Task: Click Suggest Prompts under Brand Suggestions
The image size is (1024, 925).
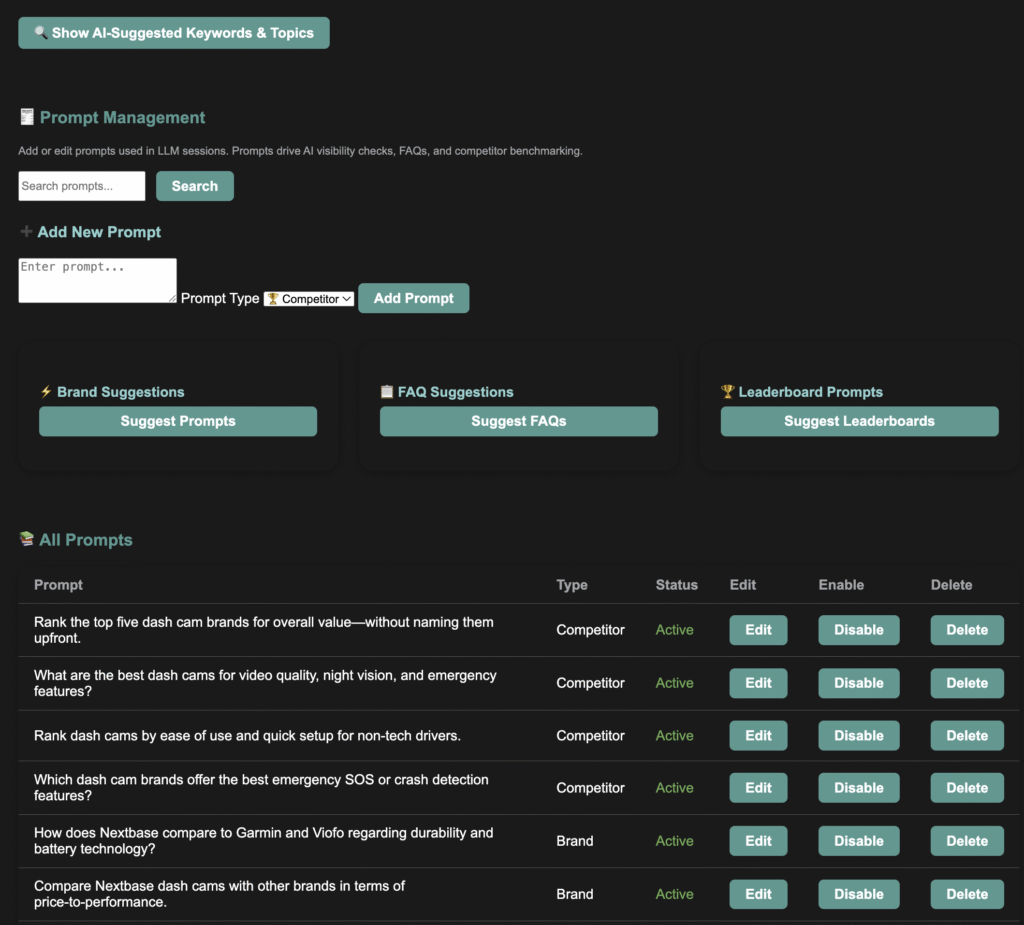Action: pos(178,421)
